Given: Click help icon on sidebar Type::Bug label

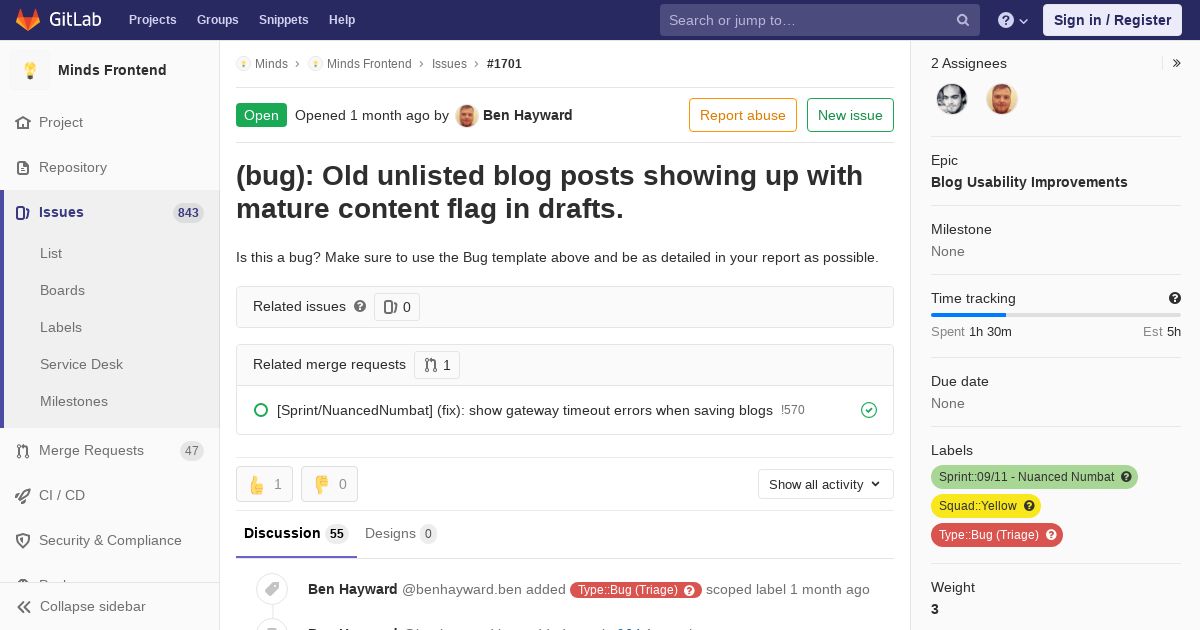Looking at the screenshot, I should coord(1051,535).
